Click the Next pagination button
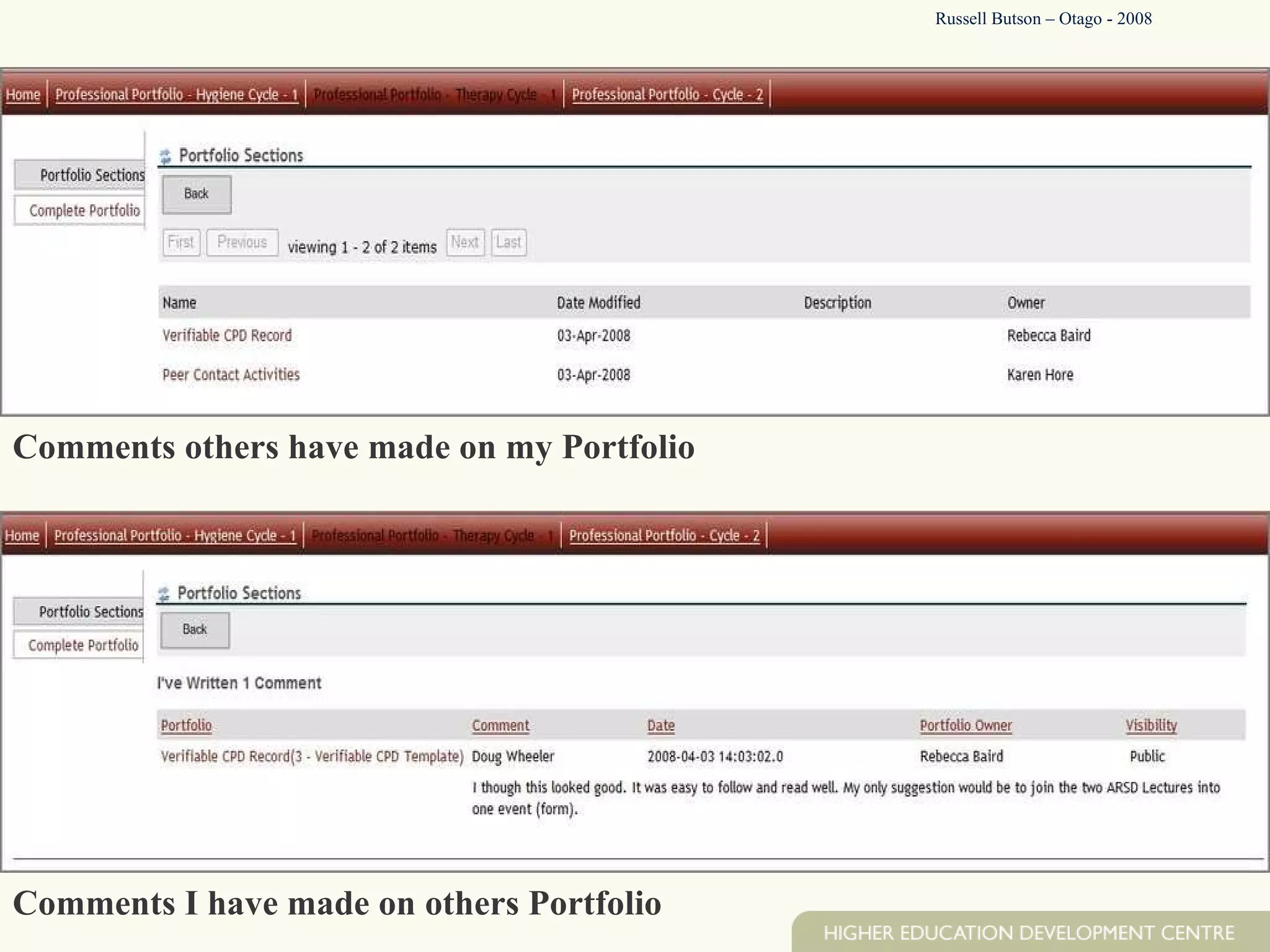The width and height of the screenshot is (1270, 952). click(x=464, y=242)
